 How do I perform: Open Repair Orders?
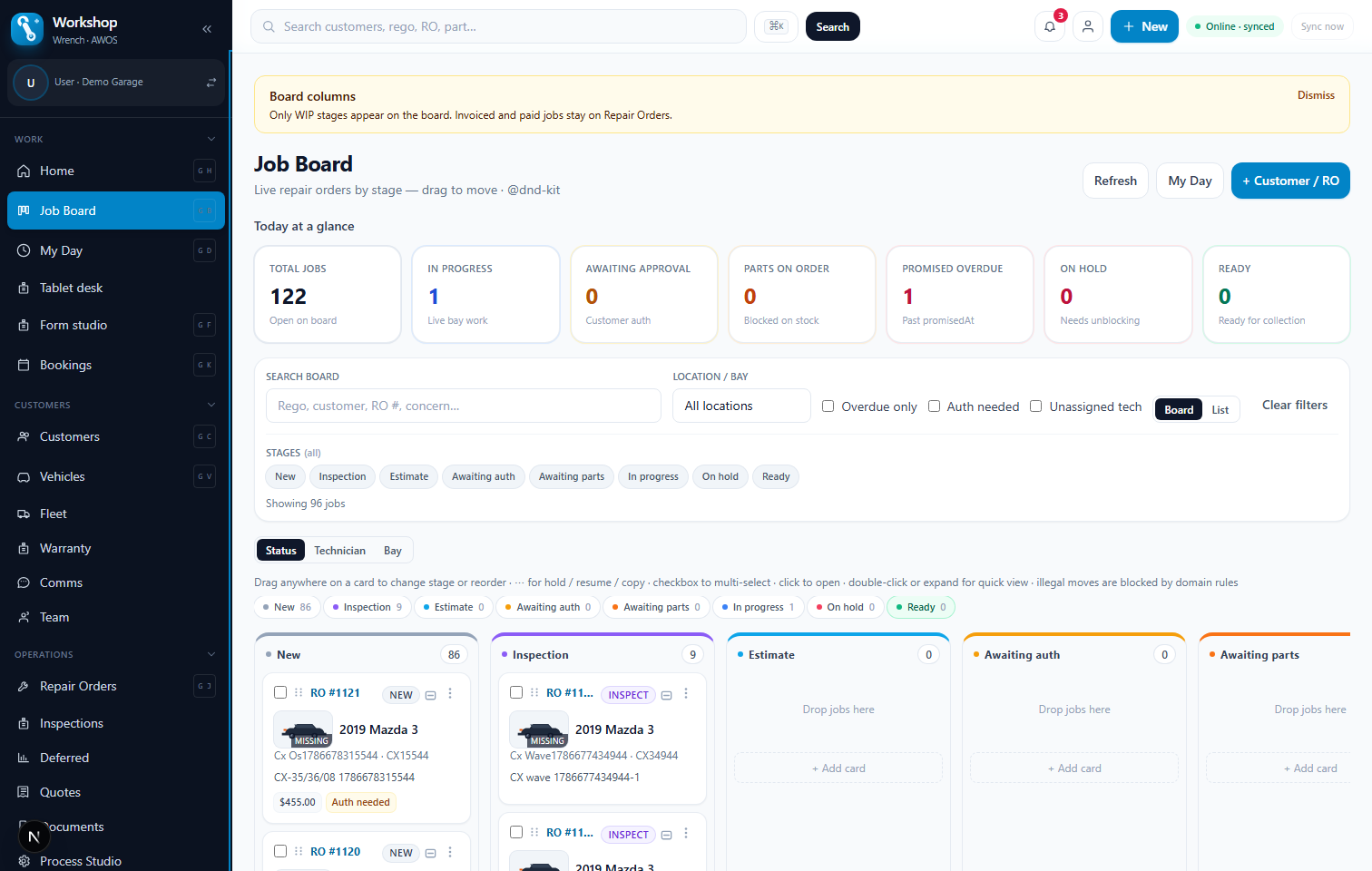(116, 686)
